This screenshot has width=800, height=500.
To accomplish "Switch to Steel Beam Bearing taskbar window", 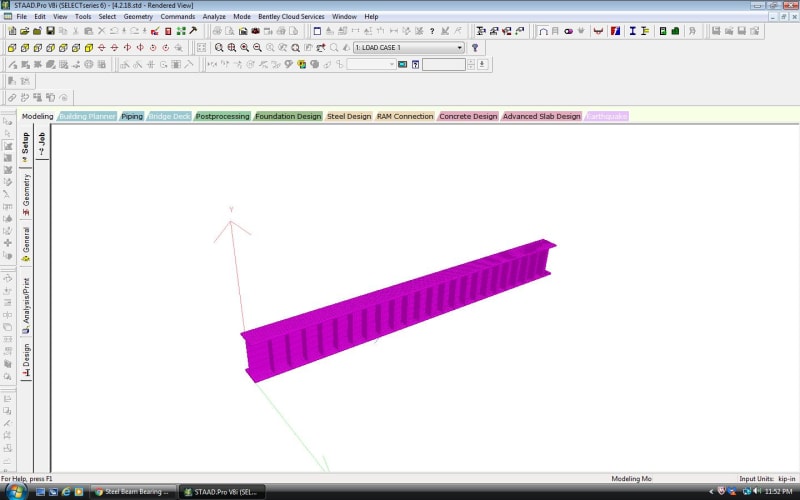I will pos(133,492).
